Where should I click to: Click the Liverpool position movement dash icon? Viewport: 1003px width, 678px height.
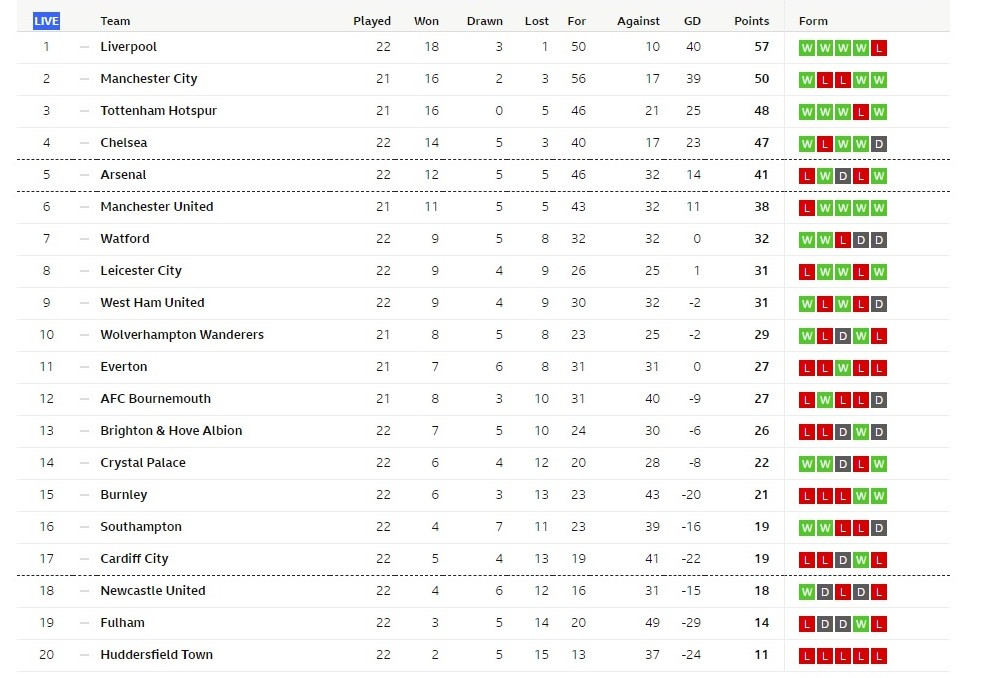(x=84, y=47)
